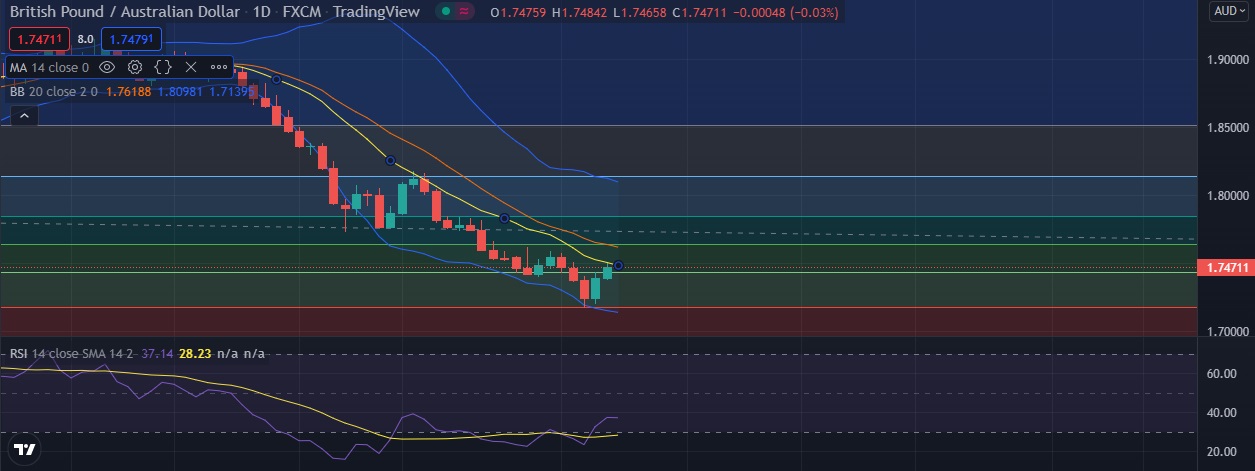The image size is (1255, 471).
Task: Select the MA 14 close 0 legend label
Action: (x=49, y=67)
